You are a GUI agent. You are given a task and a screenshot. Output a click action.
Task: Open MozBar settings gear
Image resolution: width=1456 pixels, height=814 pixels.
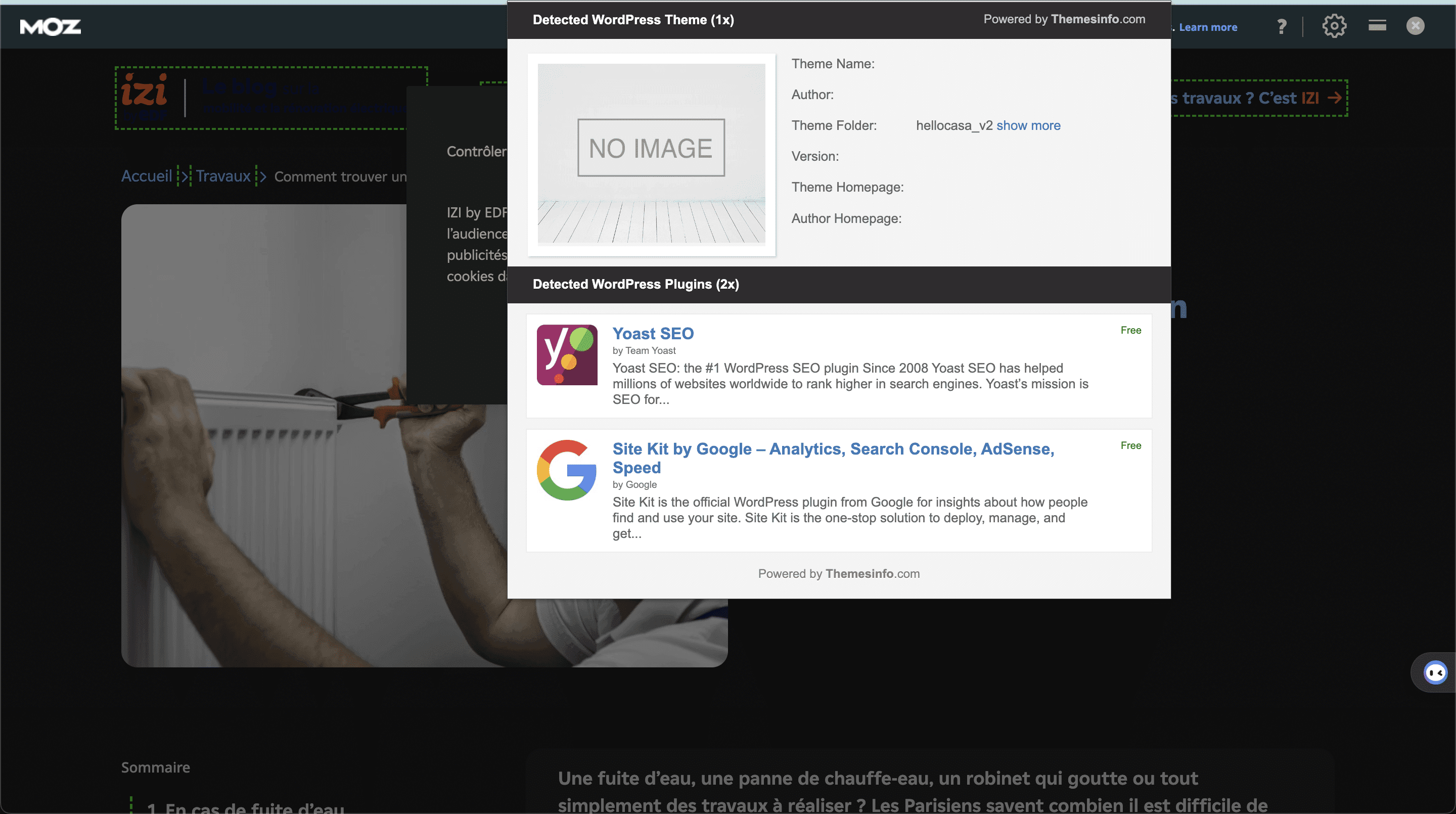pyautogui.click(x=1334, y=26)
